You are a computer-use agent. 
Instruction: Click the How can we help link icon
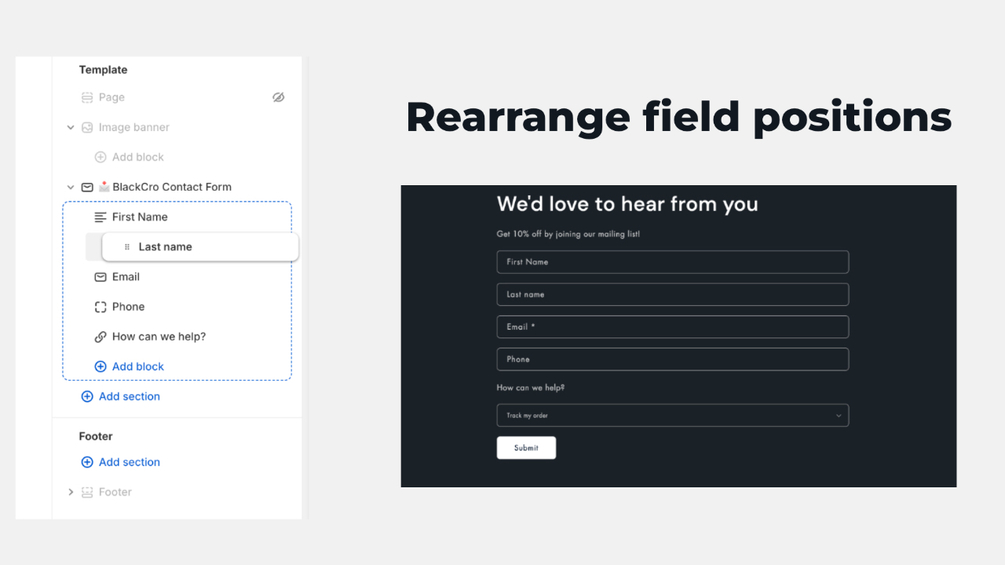(100, 336)
